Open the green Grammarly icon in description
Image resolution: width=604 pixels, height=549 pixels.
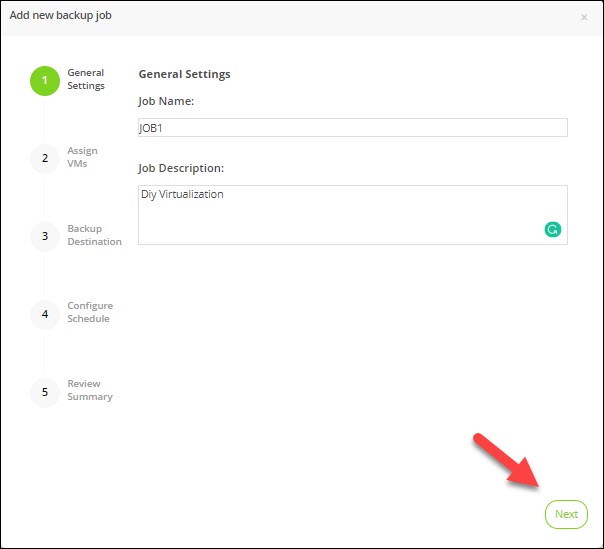(x=552, y=229)
